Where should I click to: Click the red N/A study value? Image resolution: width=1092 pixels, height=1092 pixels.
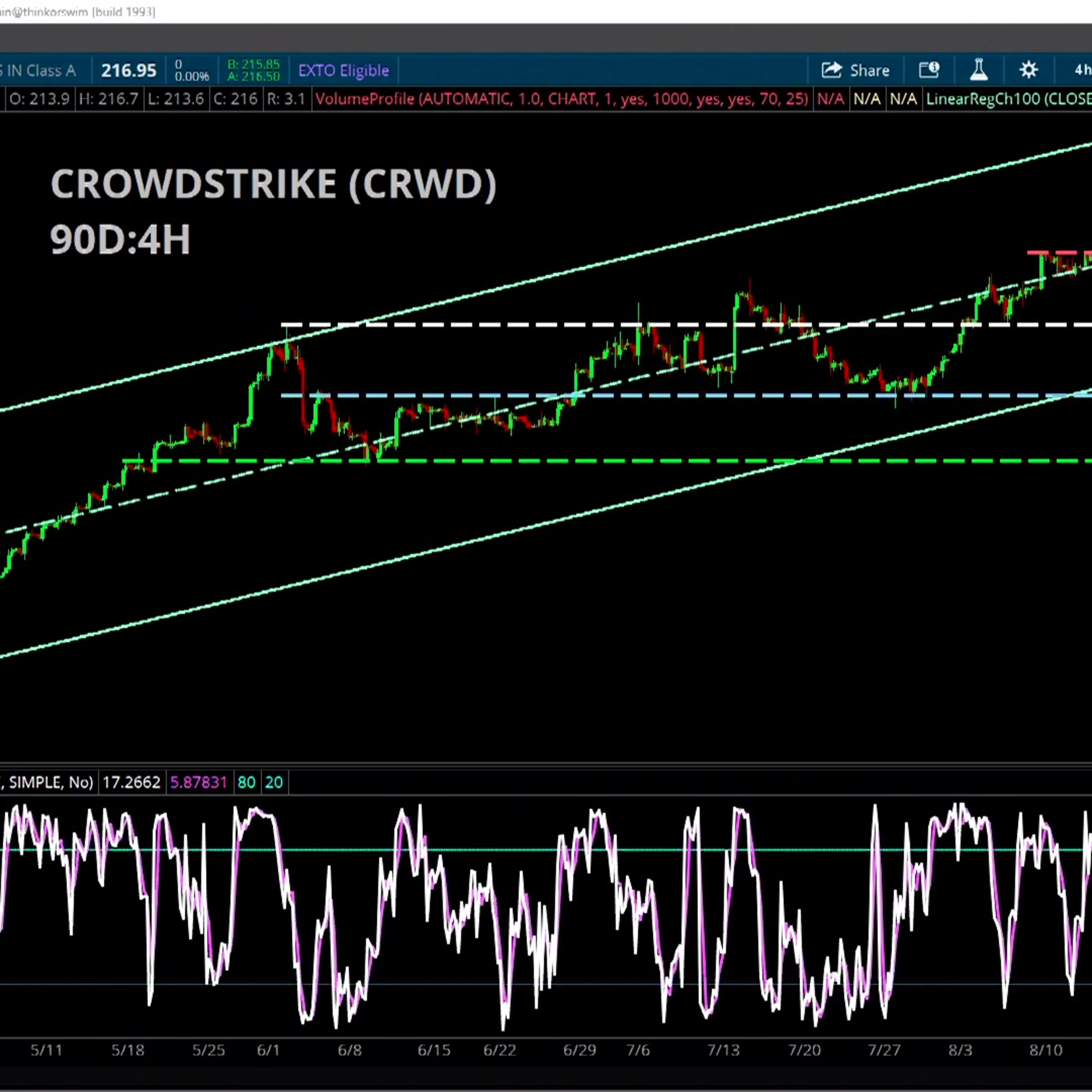pos(831,99)
